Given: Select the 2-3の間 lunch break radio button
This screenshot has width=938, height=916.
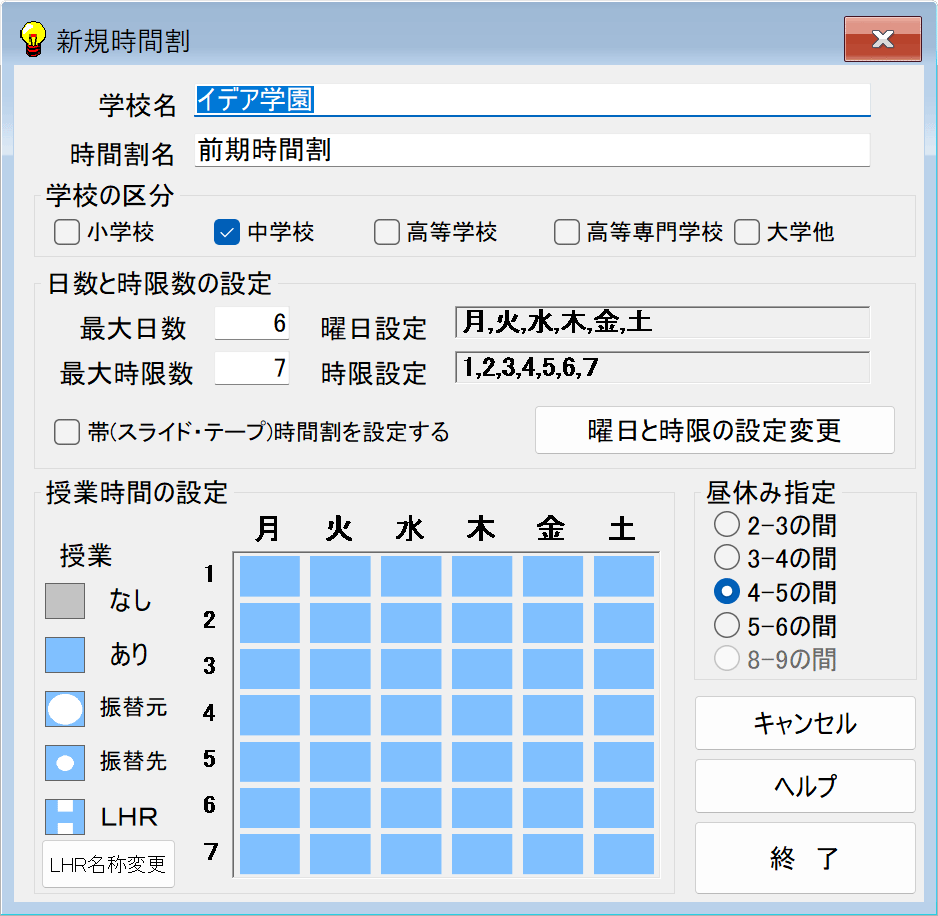Looking at the screenshot, I should (728, 523).
